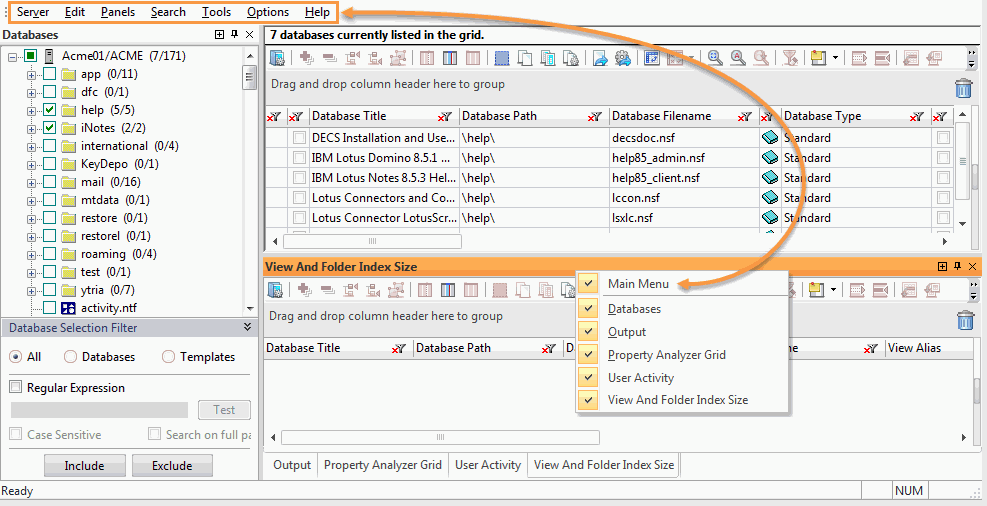Image resolution: width=987 pixels, height=506 pixels.
Task: Uncheck the help folder checkbox
Action: (x=49, y=110)
